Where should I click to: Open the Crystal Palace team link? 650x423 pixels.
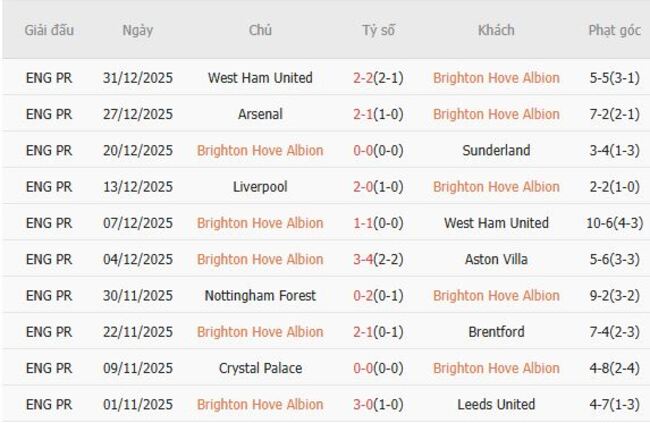pyautogui.click(x=260, y=368)
